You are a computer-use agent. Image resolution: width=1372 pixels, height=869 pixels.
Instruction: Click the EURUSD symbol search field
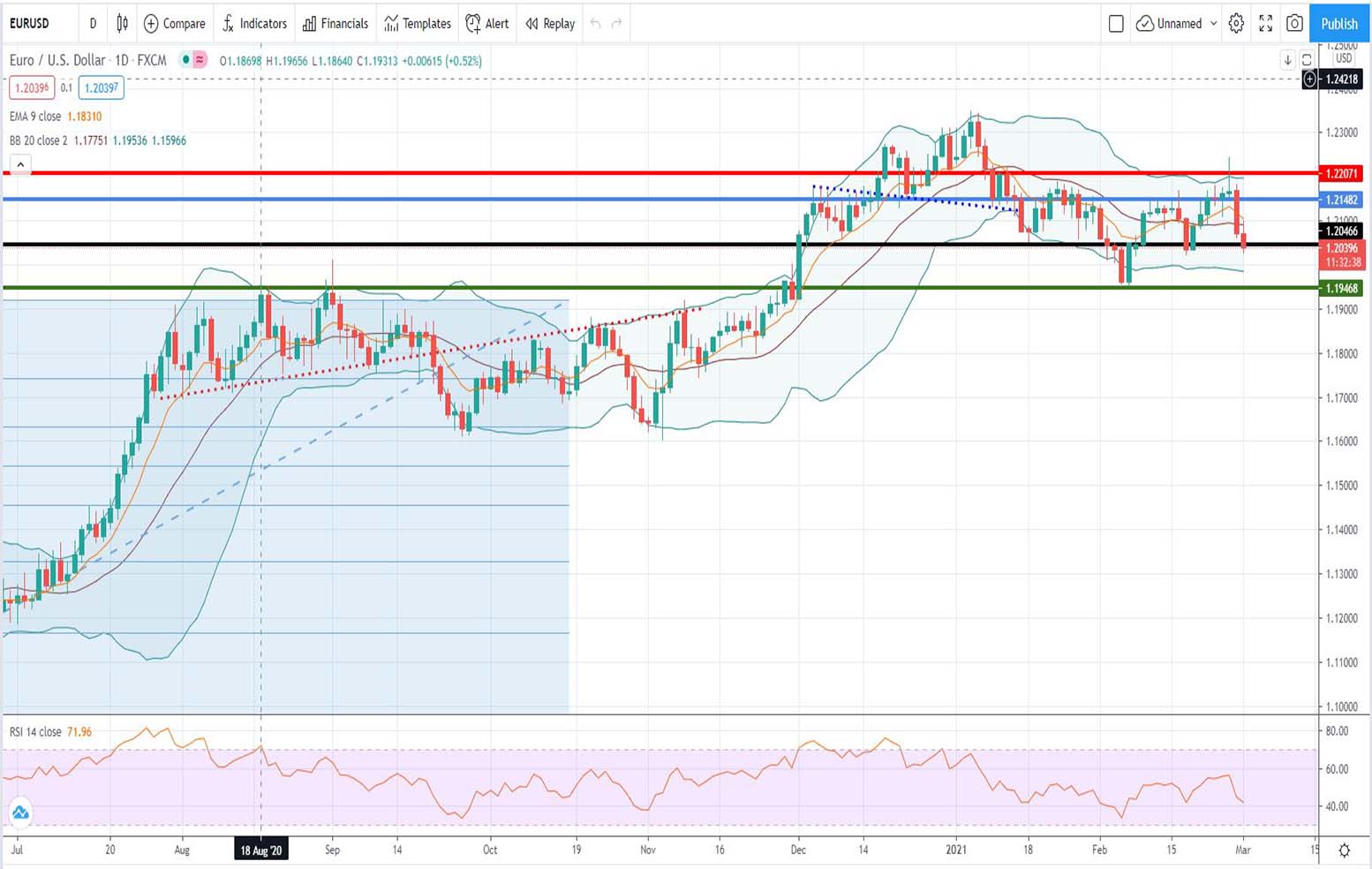tap(35, 24)
